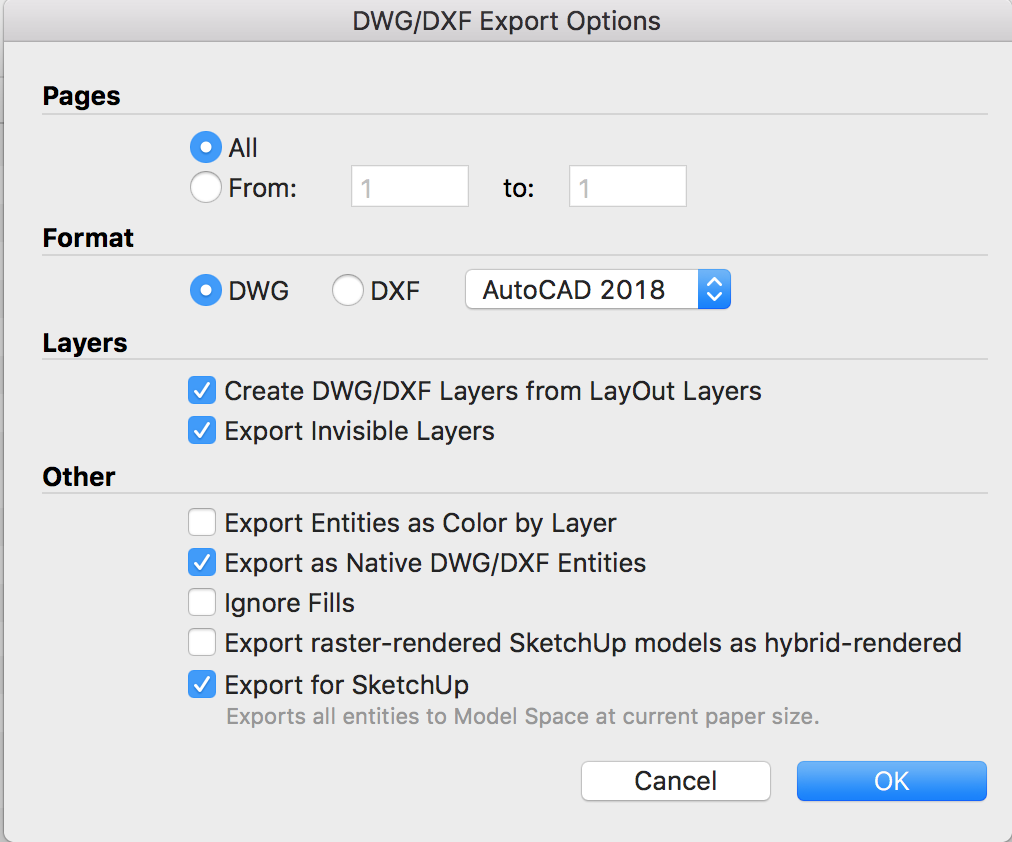Toggle Create DWG/DXF Layers from LayOut Layers

(202, 391)
